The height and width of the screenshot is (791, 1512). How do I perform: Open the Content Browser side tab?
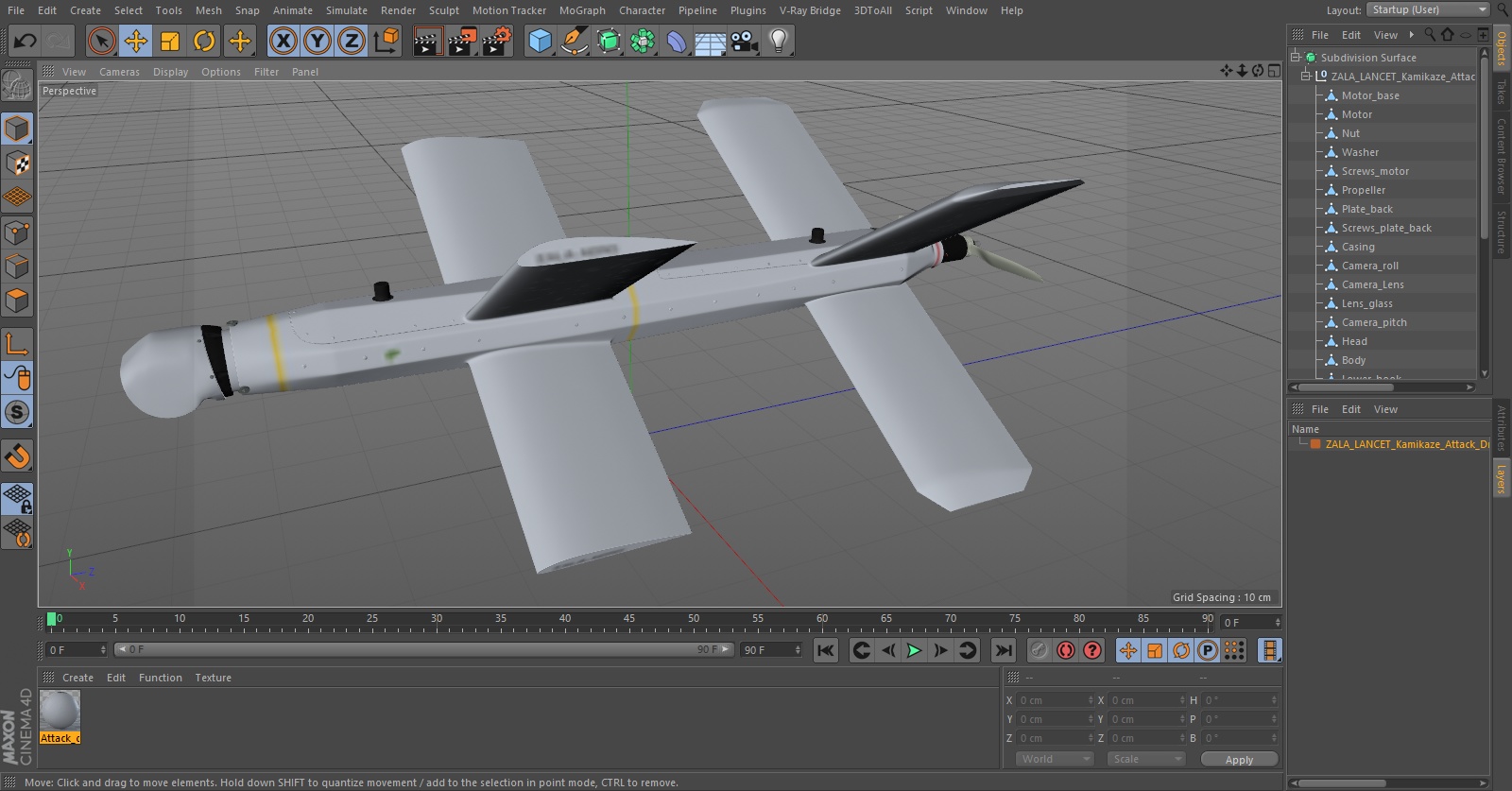pyautogui.click(x=1501, y=156)
